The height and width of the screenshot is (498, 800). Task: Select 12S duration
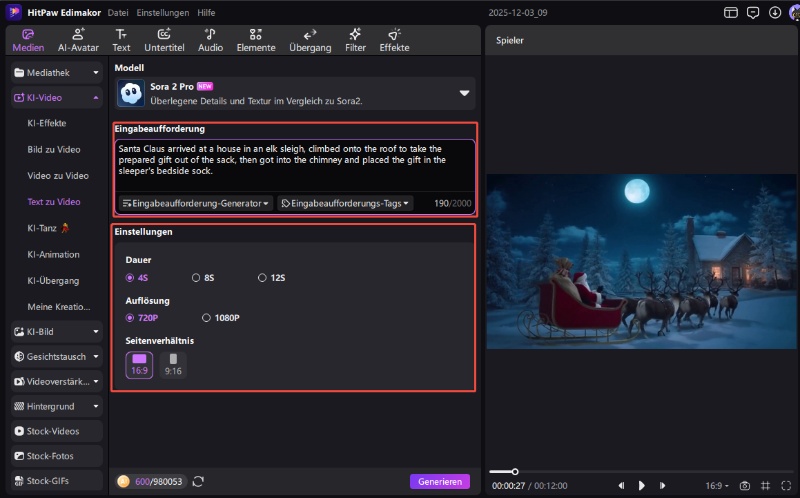[271, 278]
